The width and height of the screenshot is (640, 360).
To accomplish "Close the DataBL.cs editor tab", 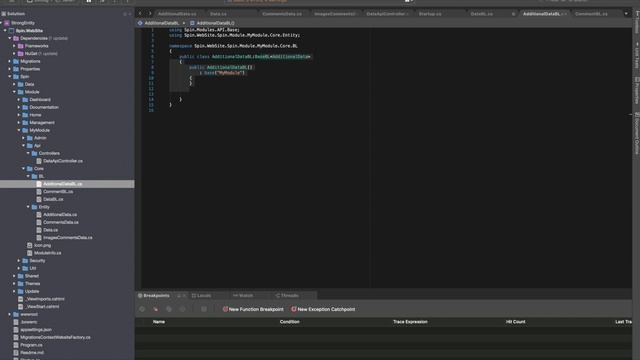I will pos(513,14).
